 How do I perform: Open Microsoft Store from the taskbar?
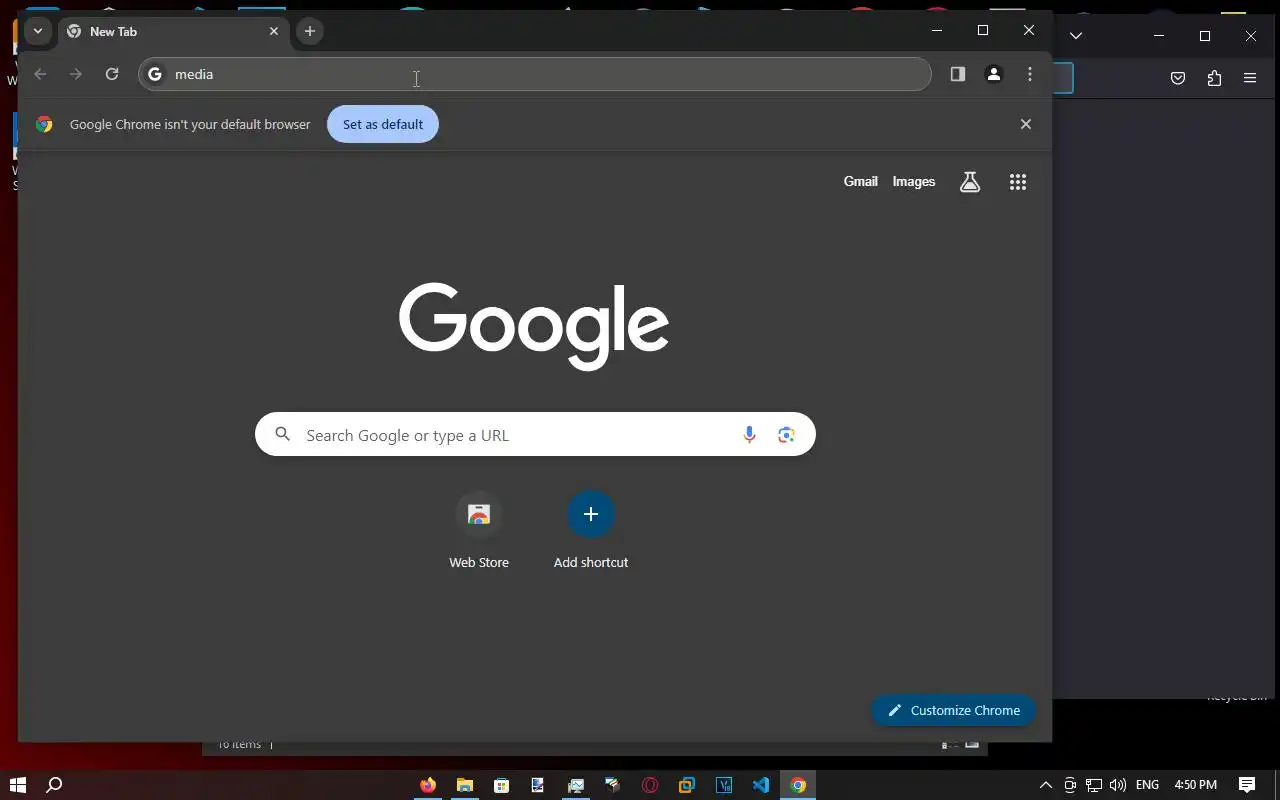pyautogui.click(x=502, y=785)
